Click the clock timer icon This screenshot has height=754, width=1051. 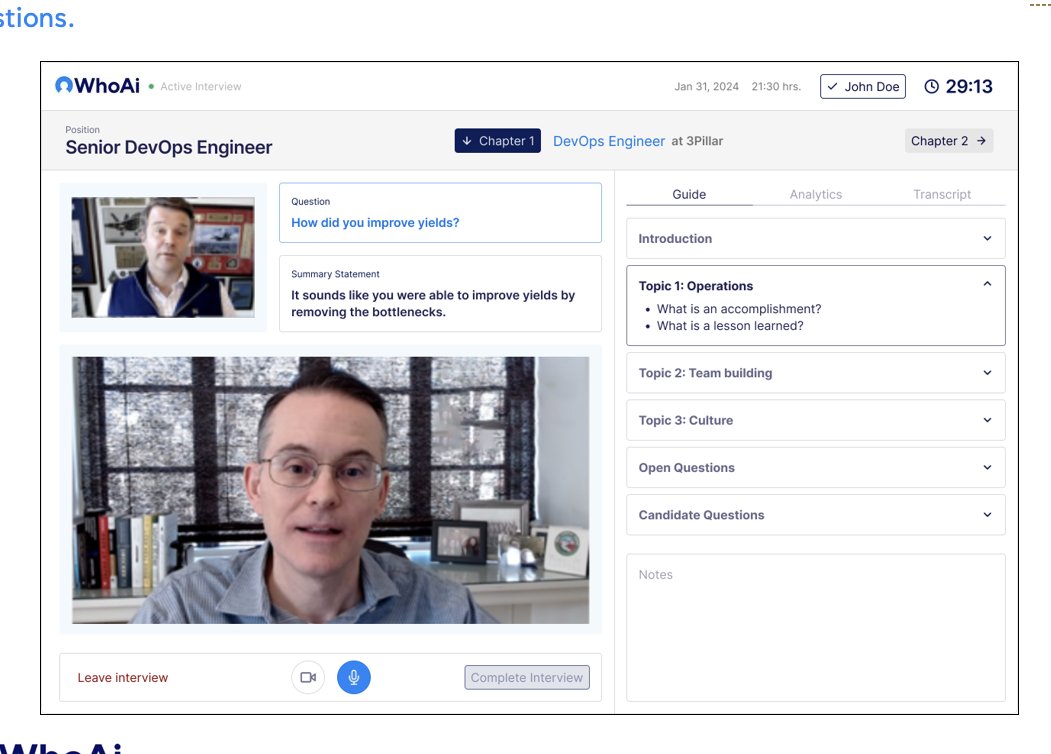[x=932, y=87]
